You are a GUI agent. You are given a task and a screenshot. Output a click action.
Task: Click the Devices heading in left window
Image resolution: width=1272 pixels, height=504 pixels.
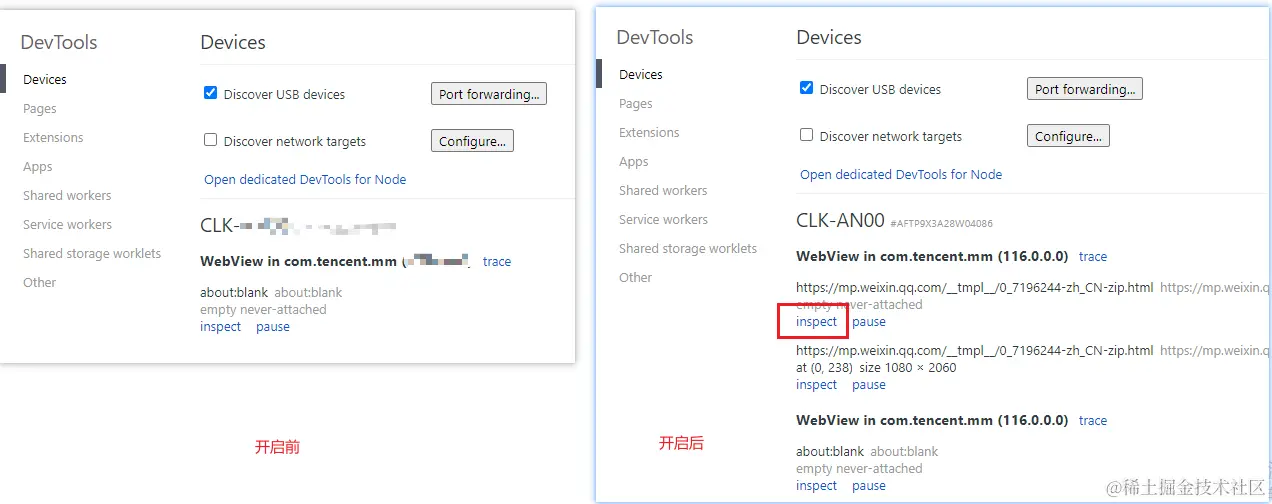point(233,42)
